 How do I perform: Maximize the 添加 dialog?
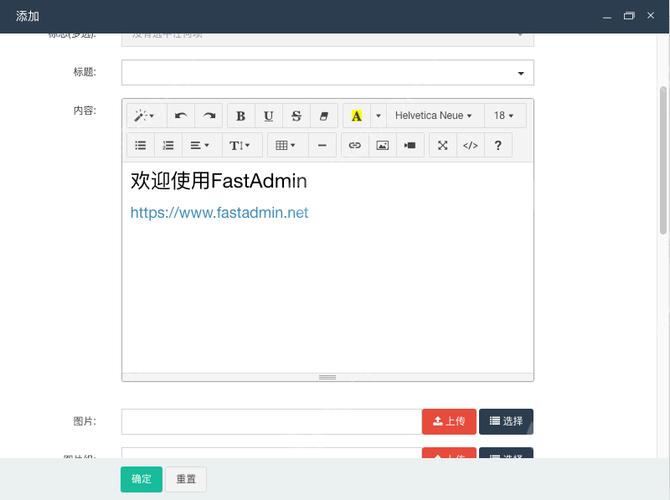629,16
